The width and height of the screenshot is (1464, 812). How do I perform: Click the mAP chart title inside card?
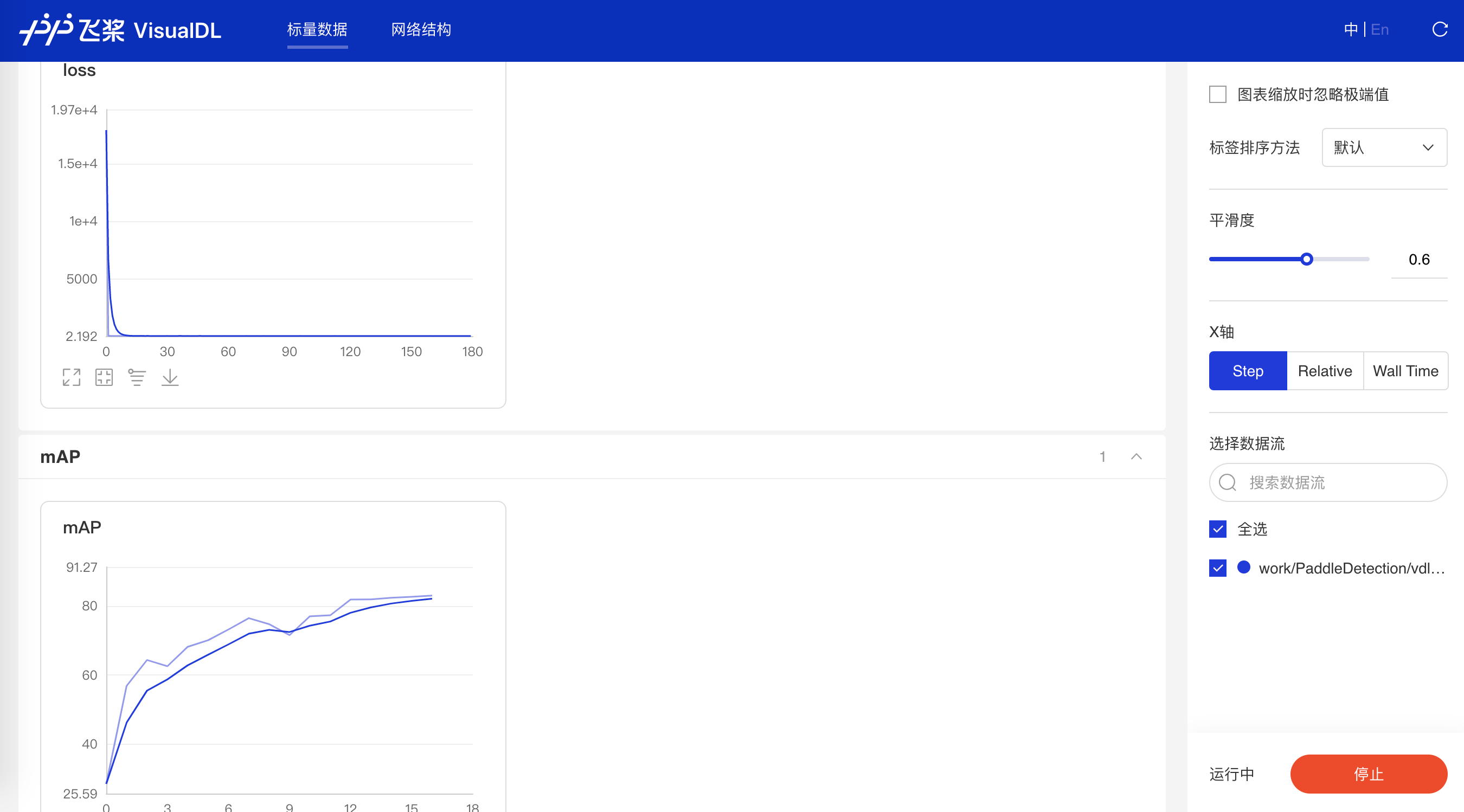coord(82,528)
